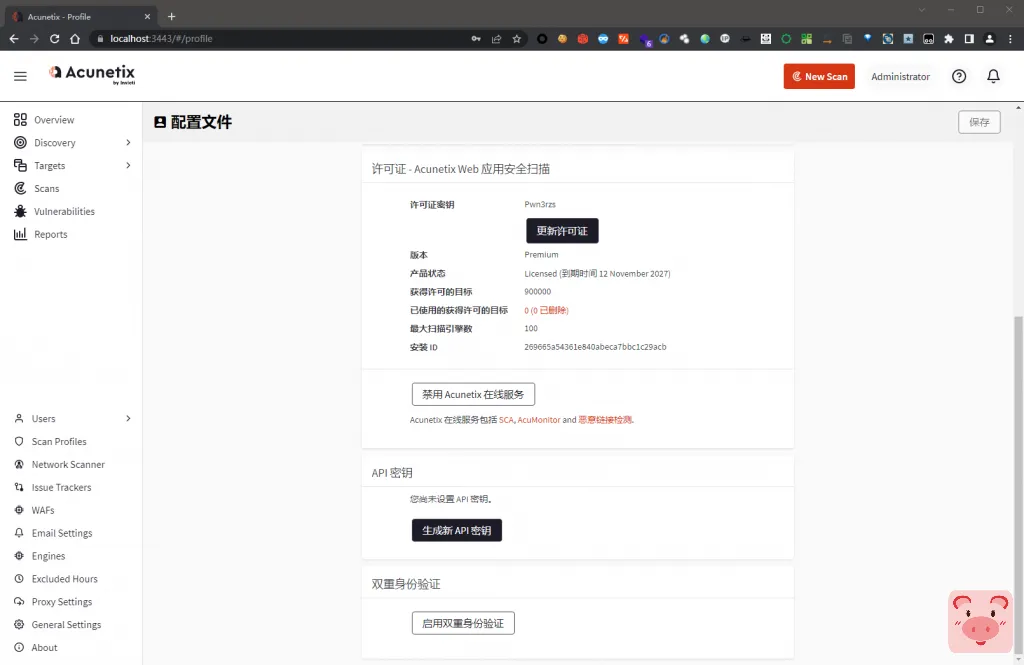
Task: Open the Reports page
Action: coord(50,234)
